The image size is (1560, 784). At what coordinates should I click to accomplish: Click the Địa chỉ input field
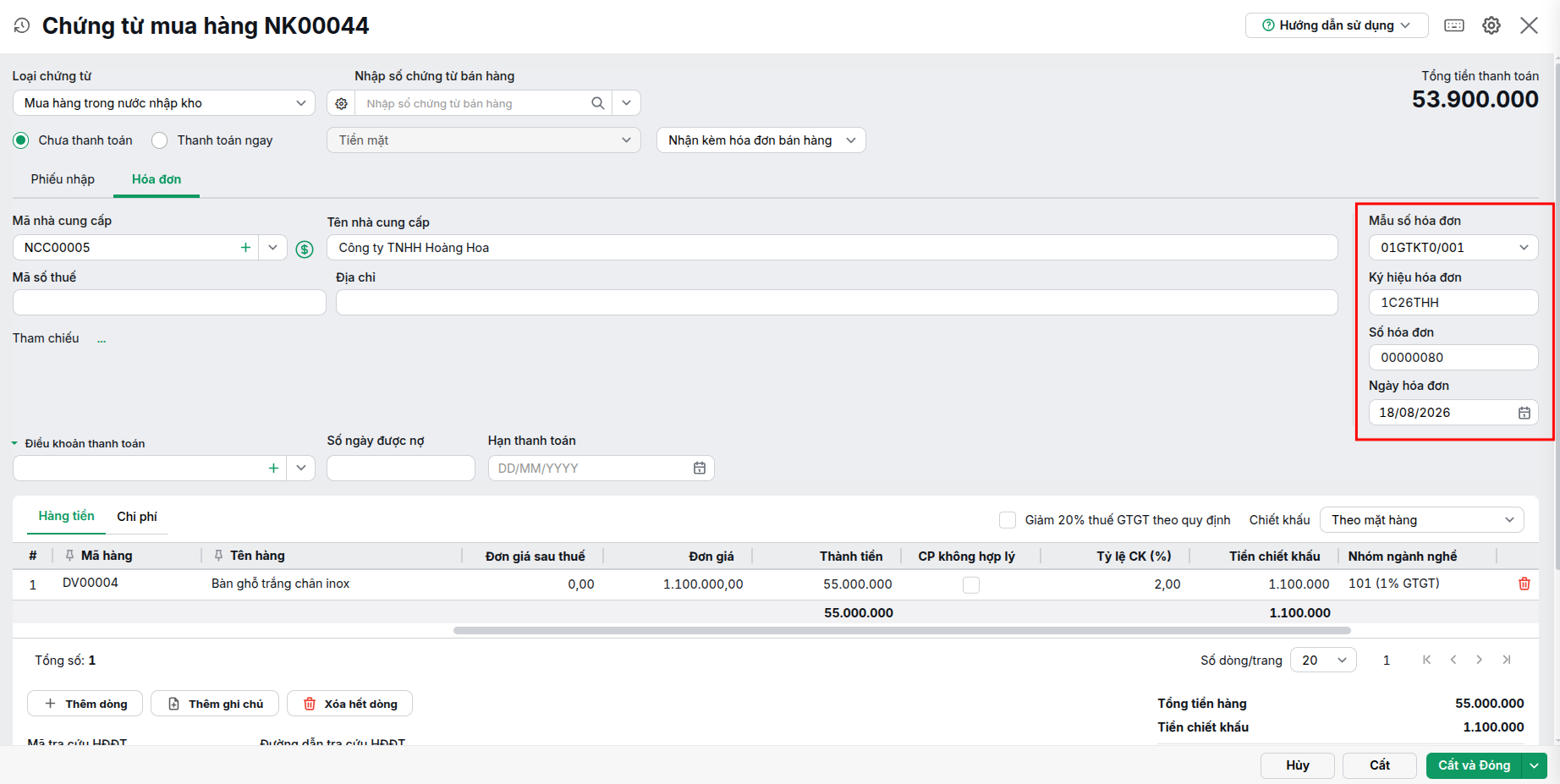[x=837, y=303]
